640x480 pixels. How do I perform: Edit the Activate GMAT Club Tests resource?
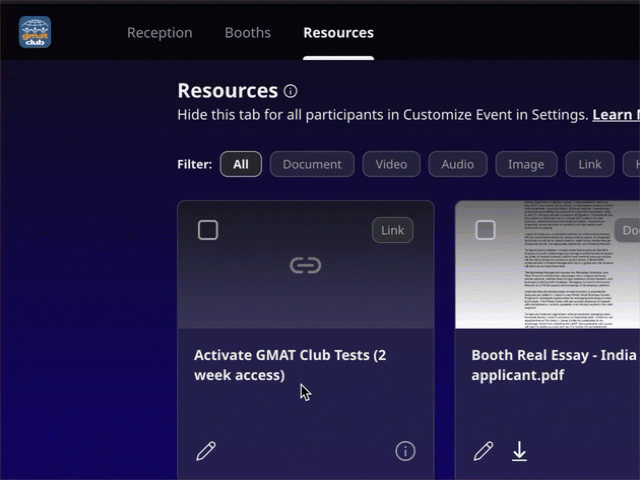coord(206,451)
